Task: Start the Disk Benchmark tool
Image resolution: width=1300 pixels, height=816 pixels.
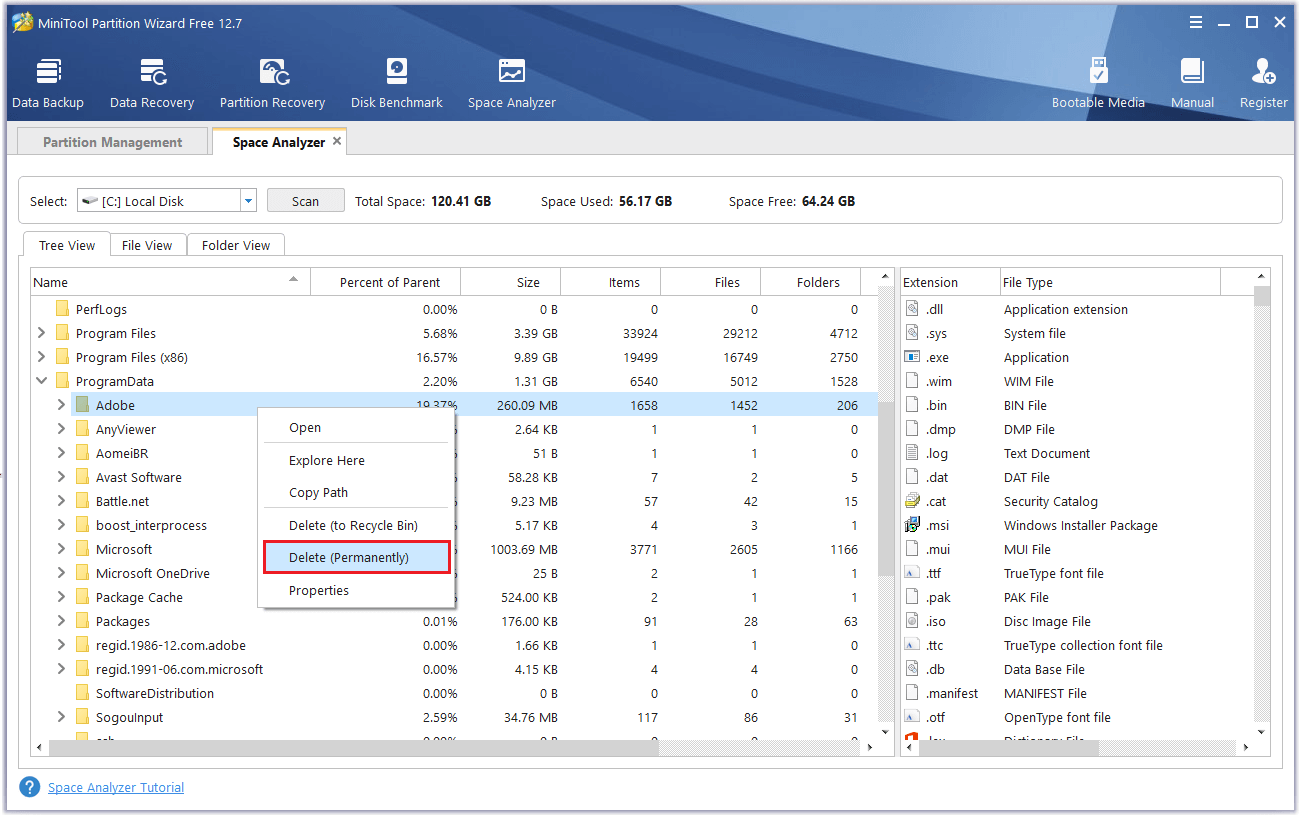Action: pyautogui.click(x=397, y=83)
